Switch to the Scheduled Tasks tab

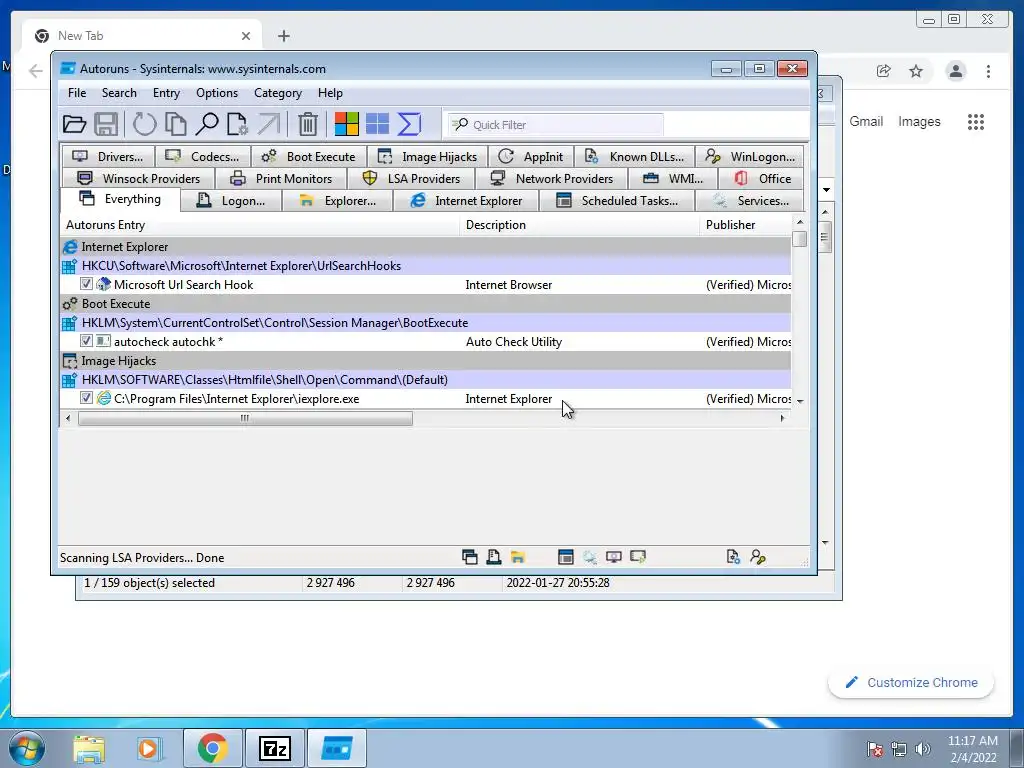click(x=617, y=200)
